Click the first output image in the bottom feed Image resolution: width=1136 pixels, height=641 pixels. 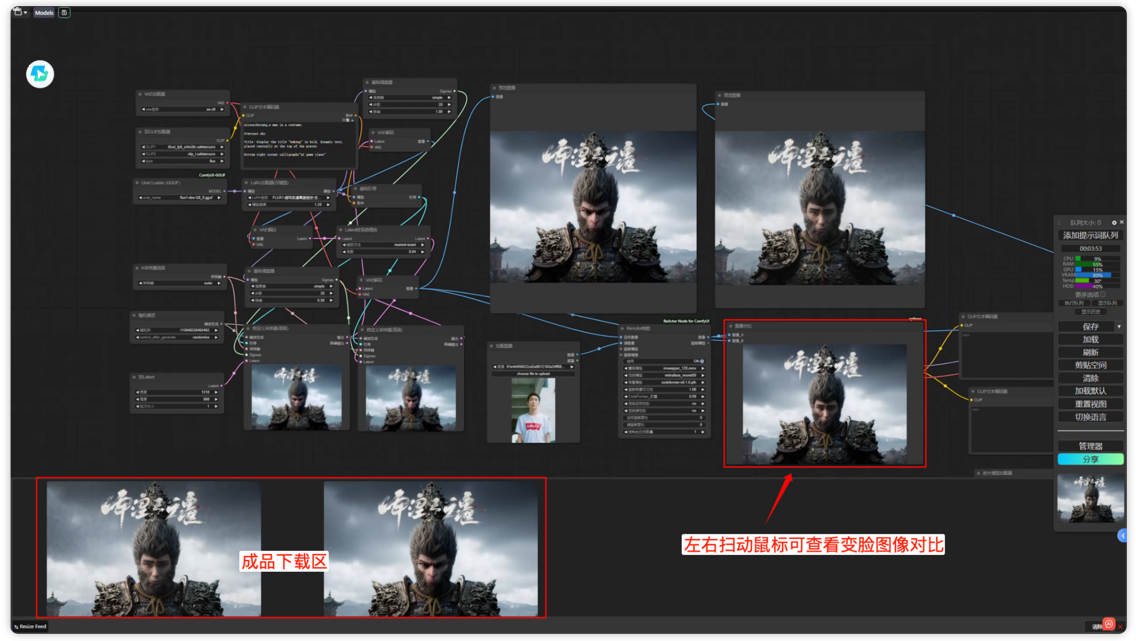click(x=154, y=548)
